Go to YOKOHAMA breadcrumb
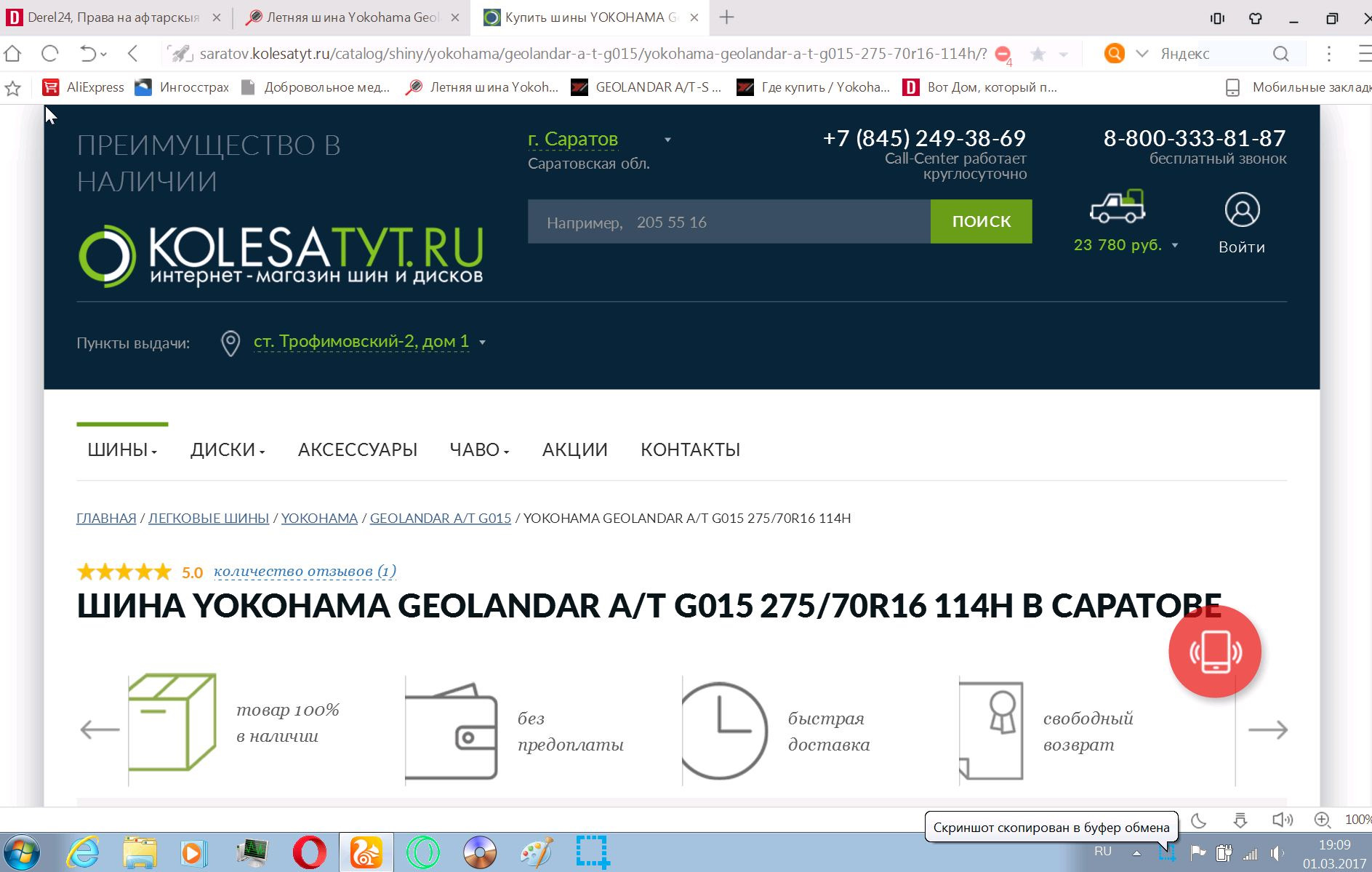The width and height of the screenshot is (1372, 872). pyautogui.click(x=319, y=519)
